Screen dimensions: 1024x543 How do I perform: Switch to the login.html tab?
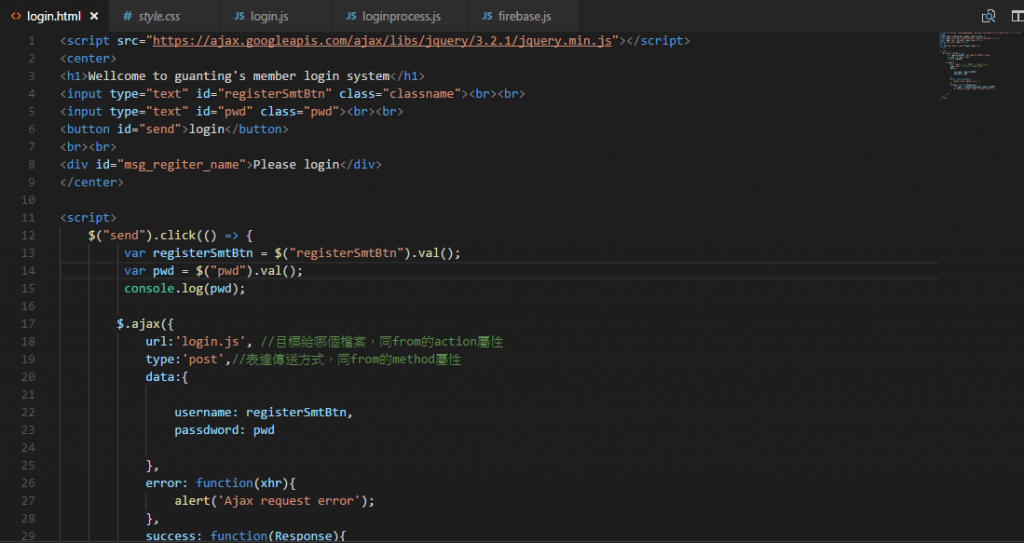[x=54, y=16]
